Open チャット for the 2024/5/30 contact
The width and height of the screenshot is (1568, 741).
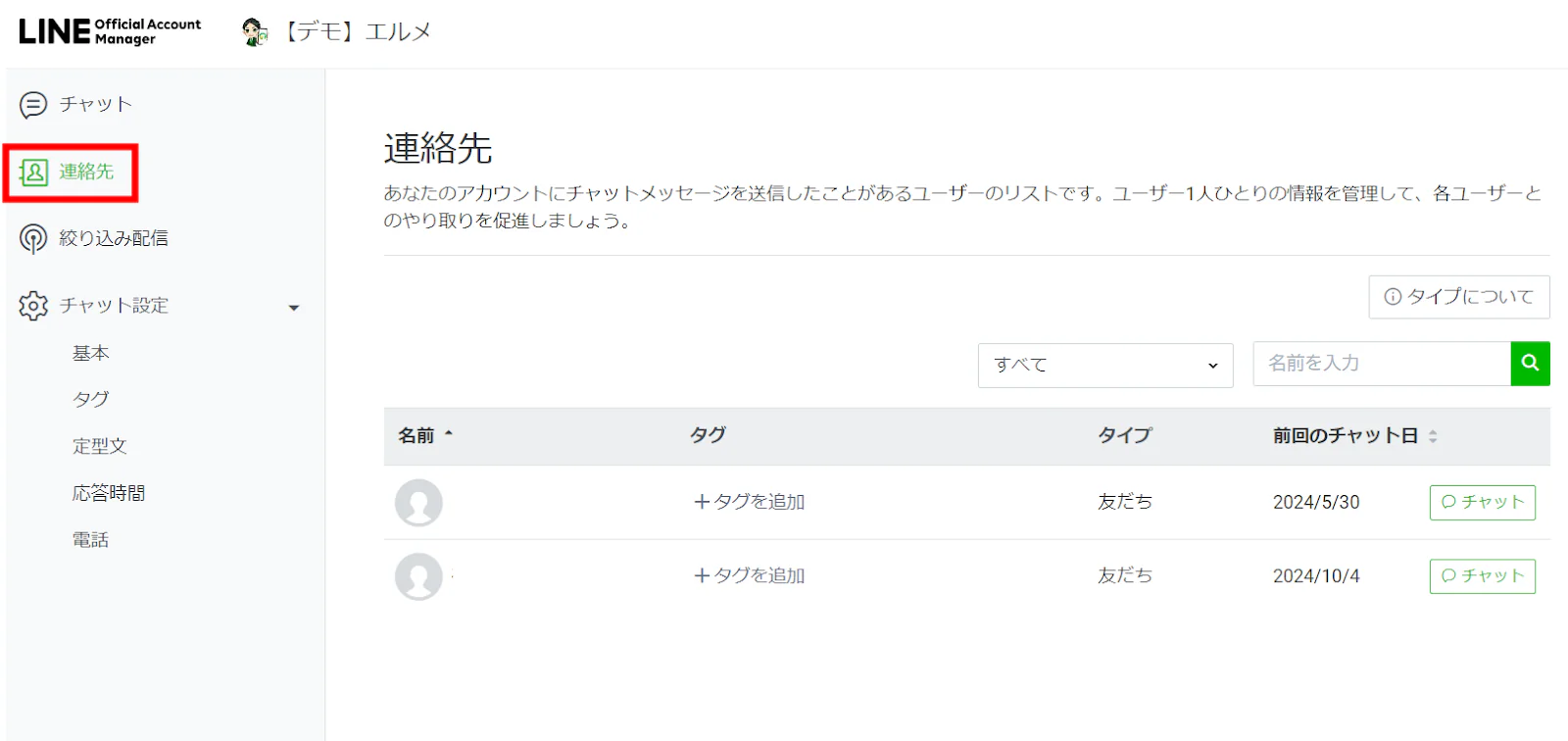coord(1482,503)
